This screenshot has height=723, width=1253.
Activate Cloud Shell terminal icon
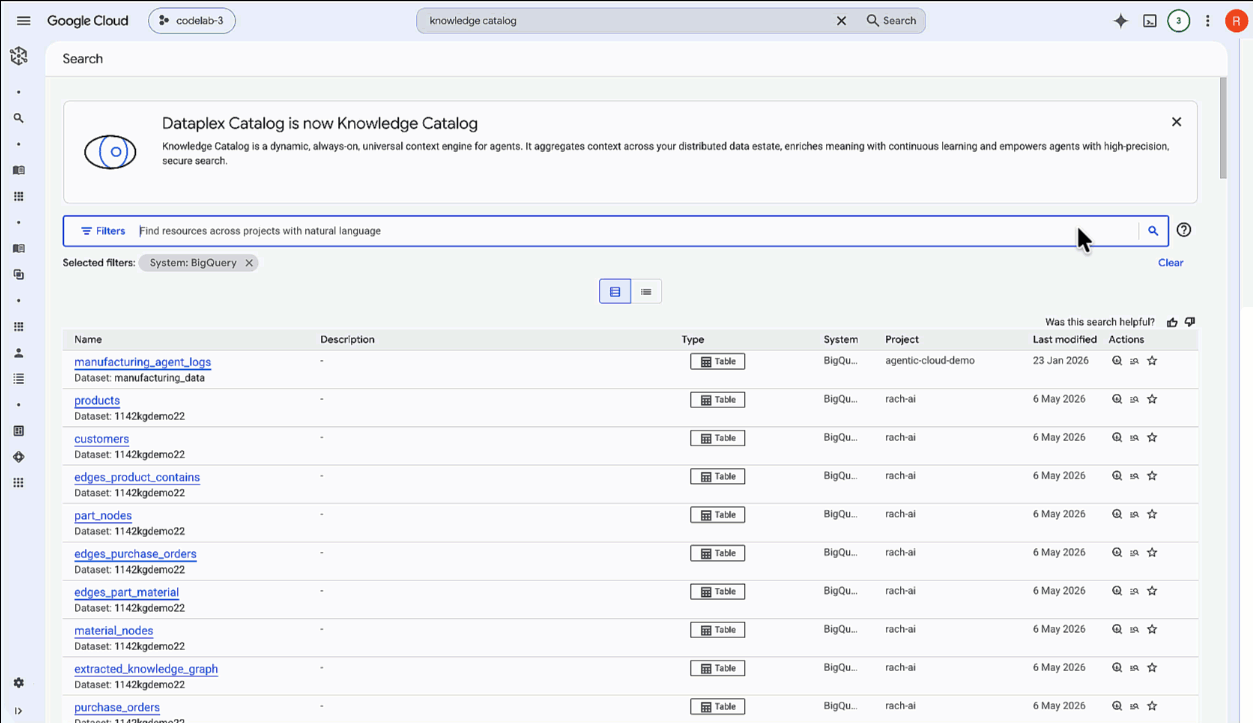(x=1150, y=20)
